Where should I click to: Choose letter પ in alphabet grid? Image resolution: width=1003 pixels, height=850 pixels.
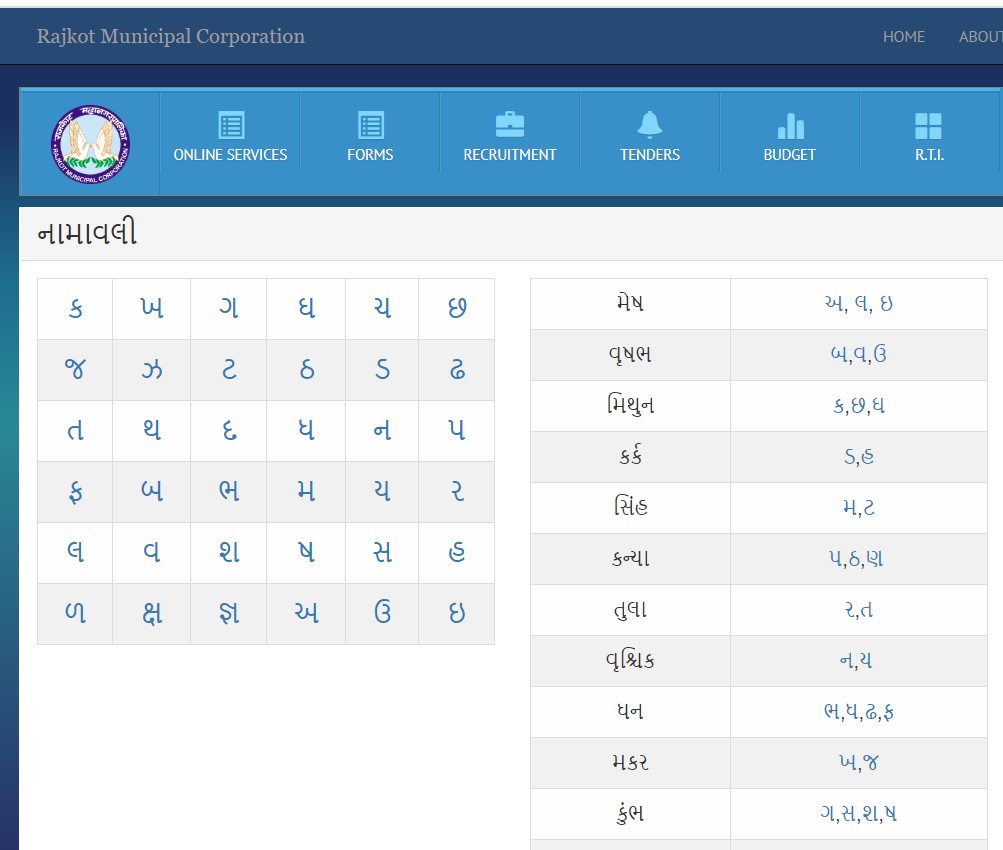click(457, 430)
